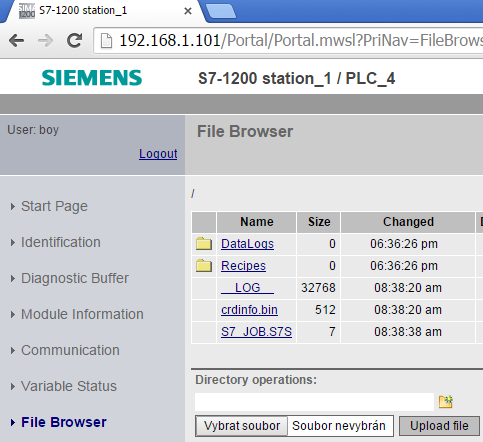This screenshot has width=483, height=442.
Task: Click the Upload file button
Action: click(x=439, y=426)
